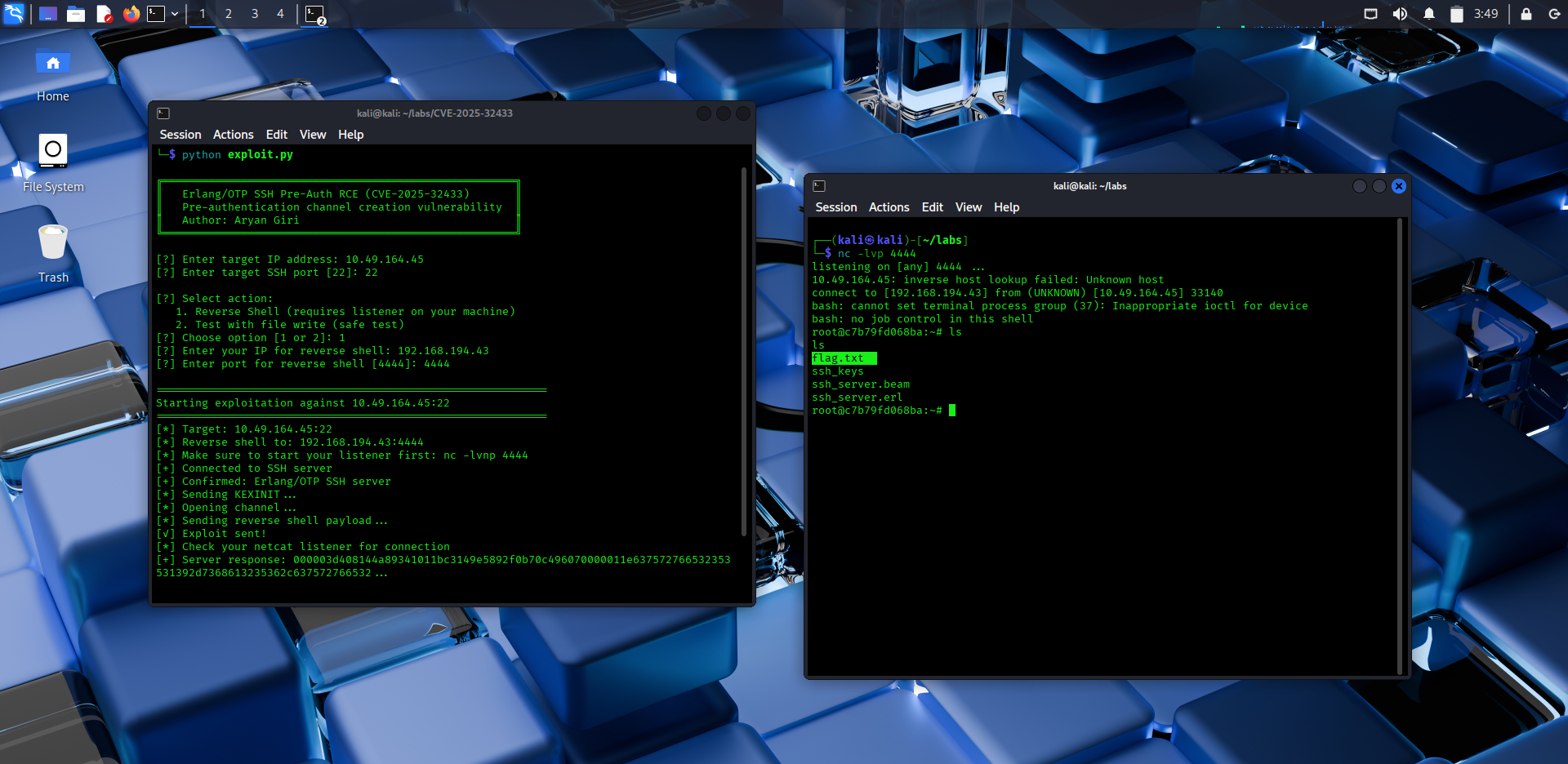1568x764 pixels.
Task: Open View menu in ~/labs terminal
Action: tap(969, 207)
